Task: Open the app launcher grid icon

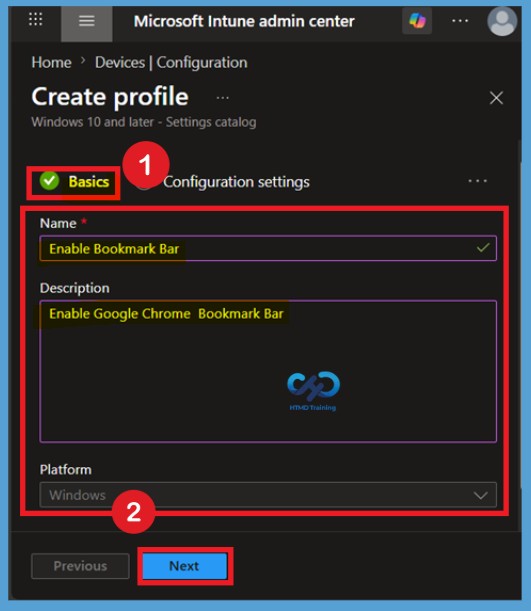Action: (35, 19)
